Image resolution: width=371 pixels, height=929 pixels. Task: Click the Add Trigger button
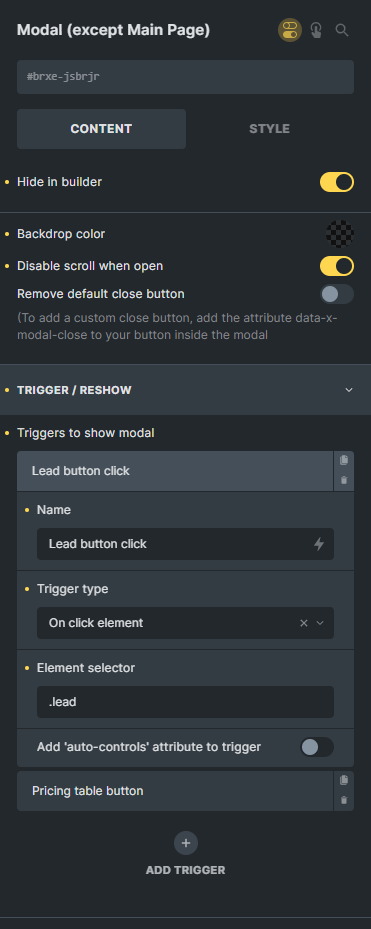[186, 854]
